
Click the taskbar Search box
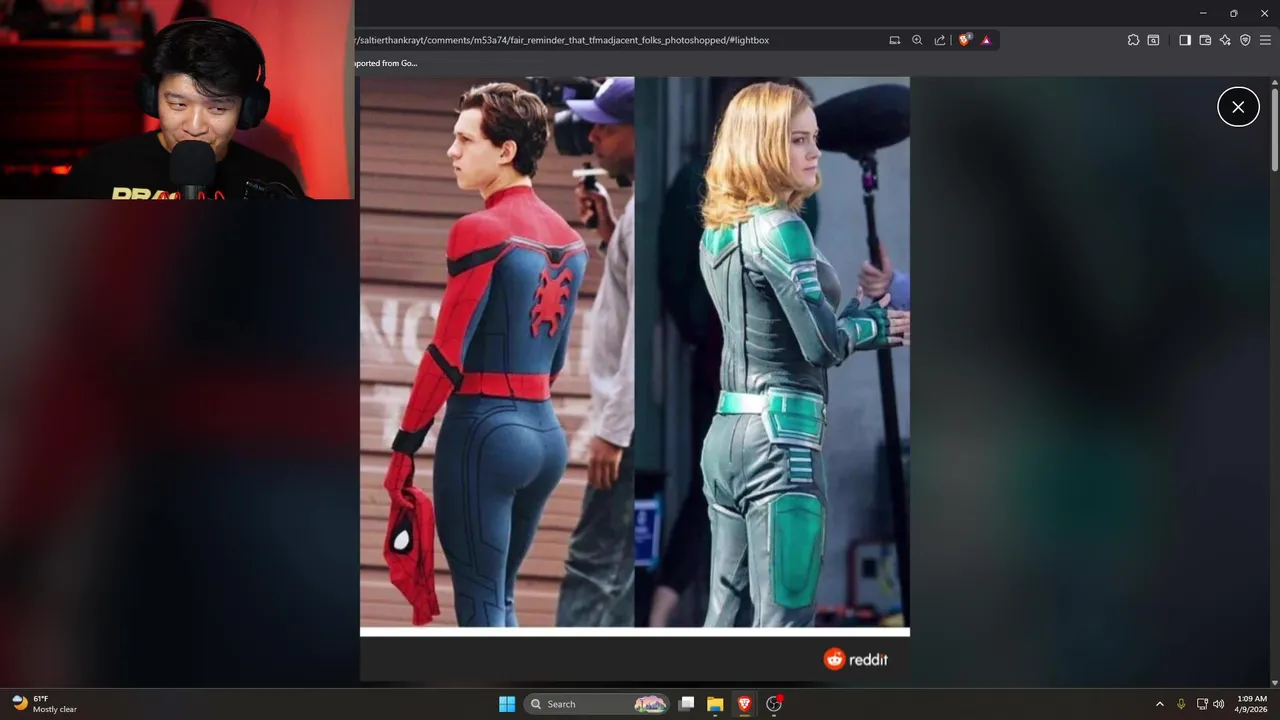(x=597, y=704)
